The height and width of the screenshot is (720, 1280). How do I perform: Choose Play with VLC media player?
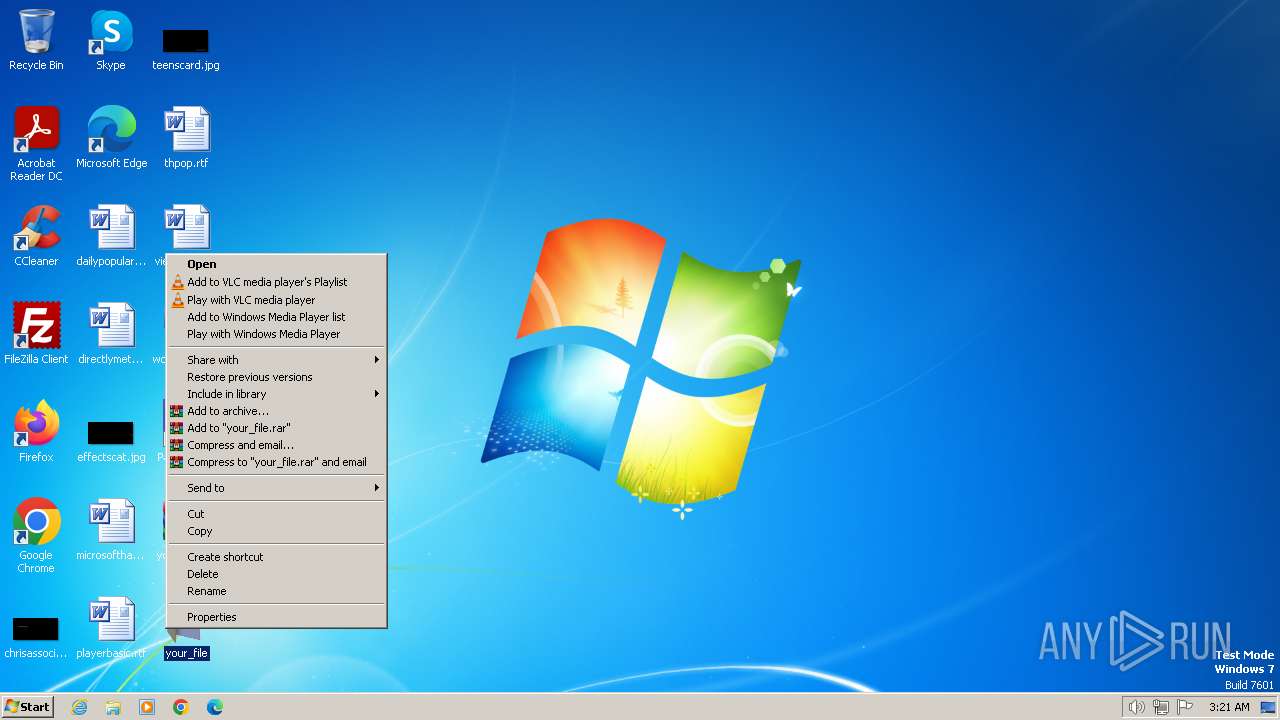[276, 300]
